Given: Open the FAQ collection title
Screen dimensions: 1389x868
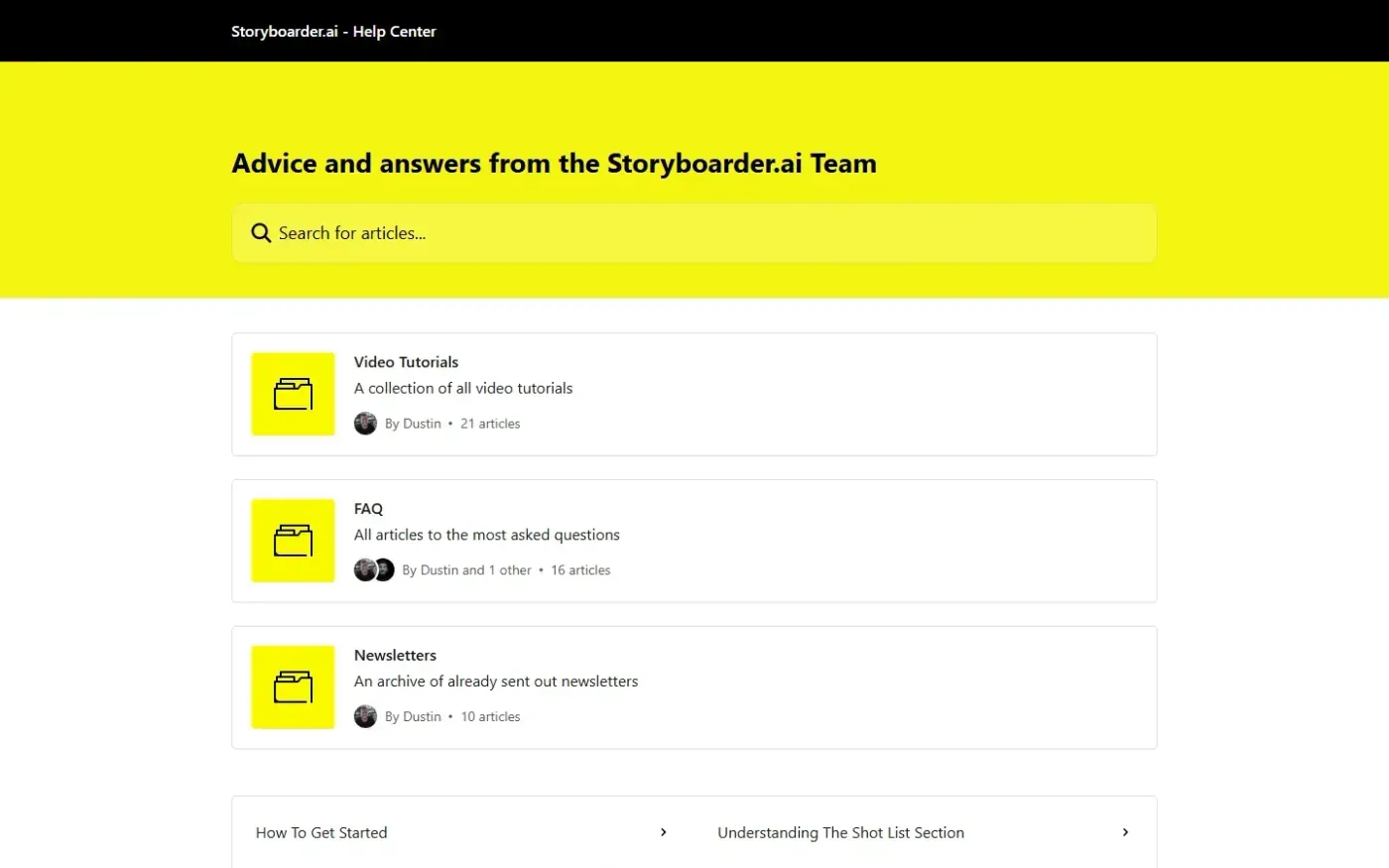Looking at the screenshot, I should pos(368,509).
